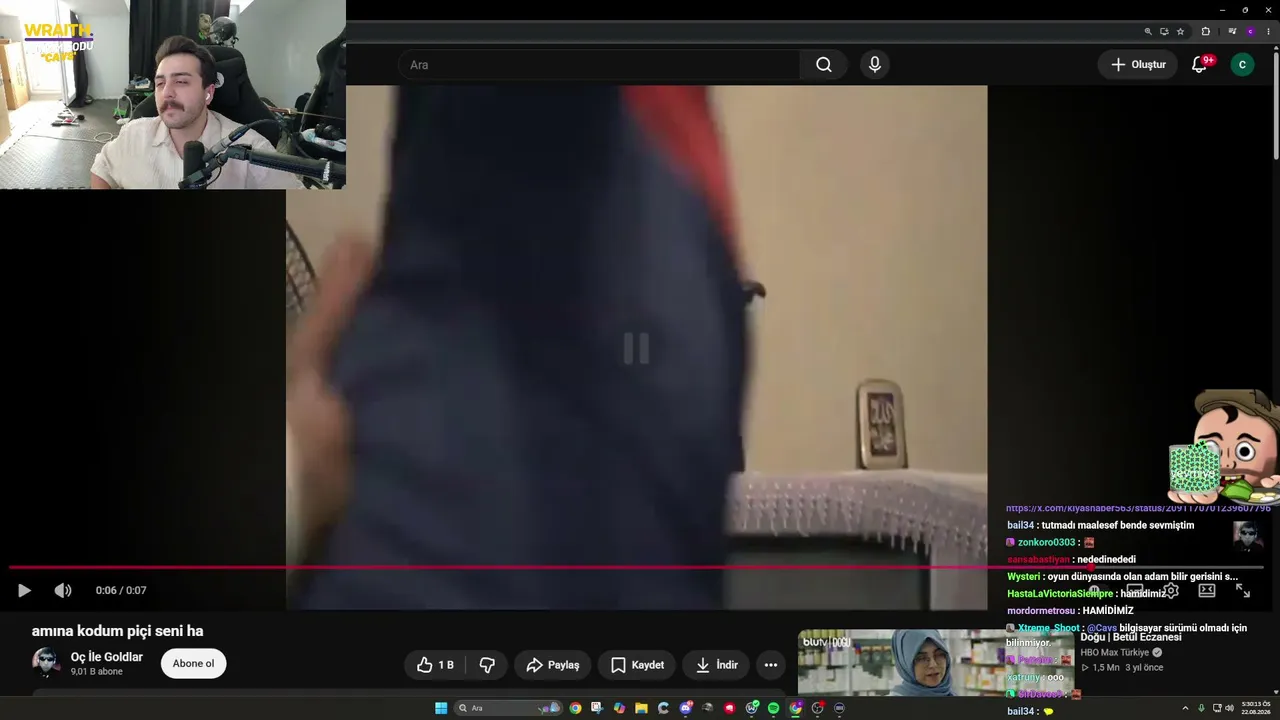Start voice search with the microphone icon

[875, 65]
